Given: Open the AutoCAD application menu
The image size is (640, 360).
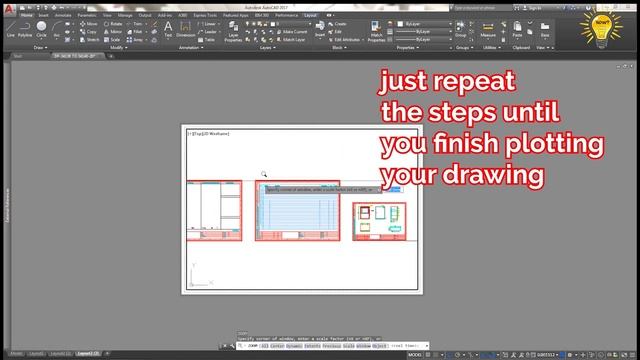Looking at the screenshot, I should click(x=9, y=9).
